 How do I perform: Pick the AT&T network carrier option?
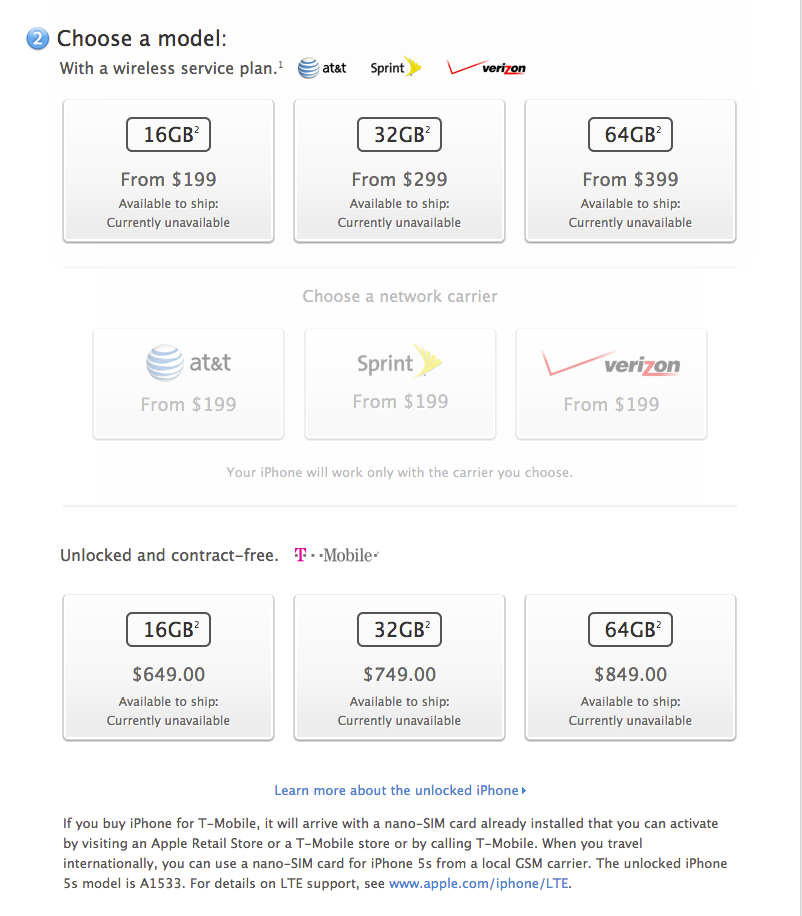(x=188, y=384)
